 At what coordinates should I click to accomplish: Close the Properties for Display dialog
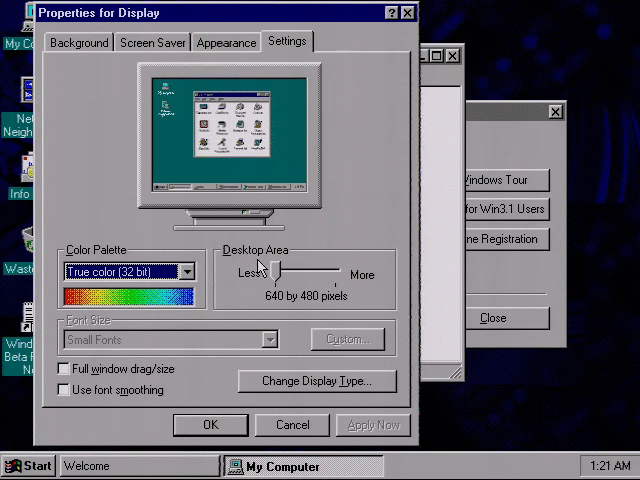tap(408, 13)
